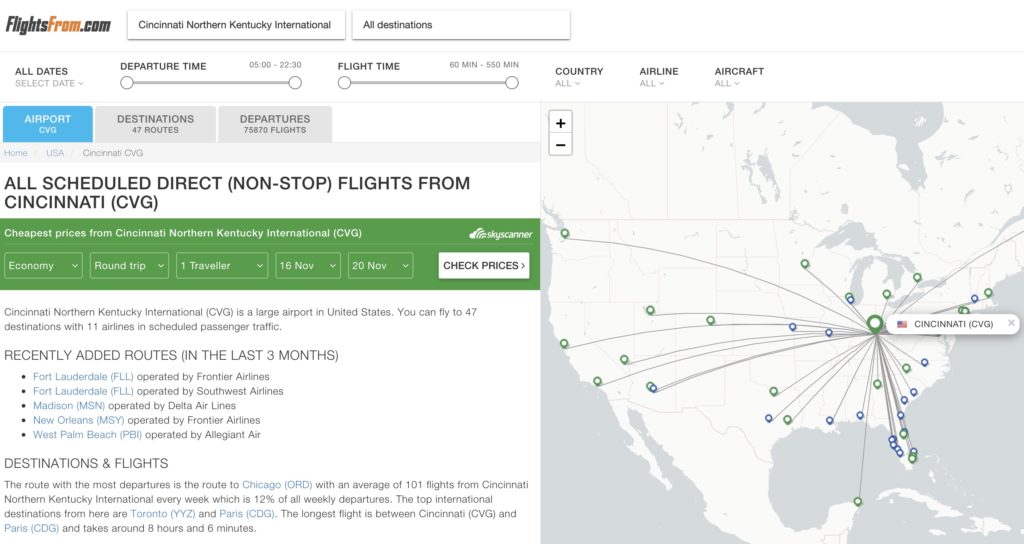Screen dimensions: 1024x544
Task: Expand the Country filter
Action: tap(578, 77)
